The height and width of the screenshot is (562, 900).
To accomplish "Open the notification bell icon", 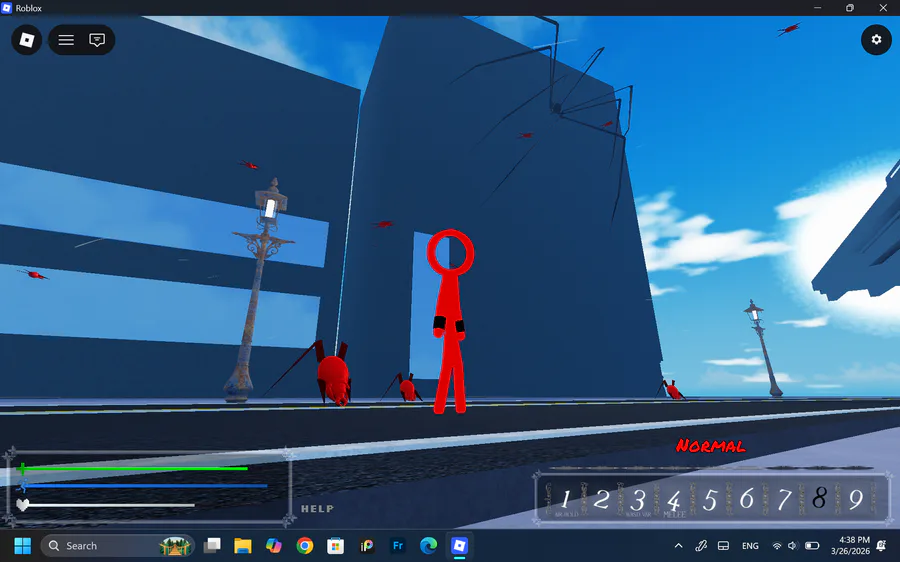I will coord(882,546).
